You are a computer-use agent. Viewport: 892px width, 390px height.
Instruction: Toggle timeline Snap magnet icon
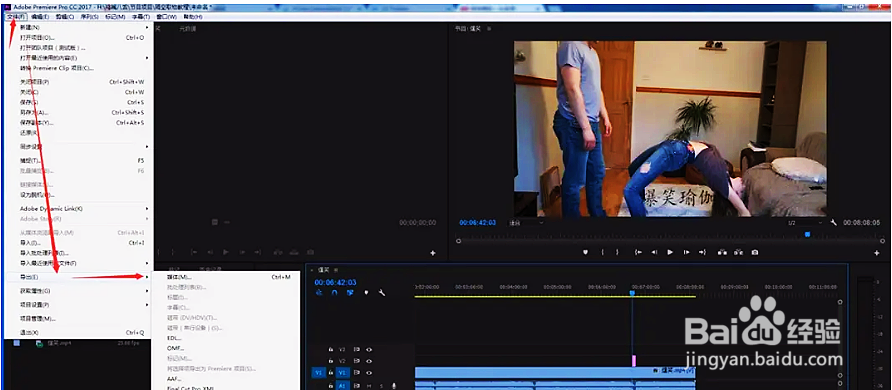pyautogui.click(x=334, y=293)
